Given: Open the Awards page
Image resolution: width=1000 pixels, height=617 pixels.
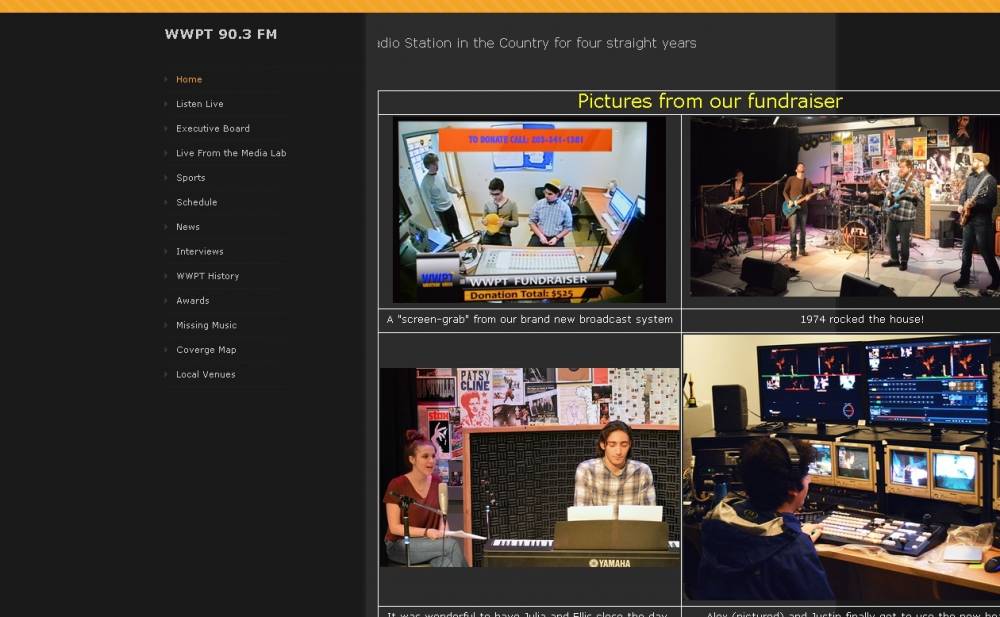Looking at the screenshot, I should click(x=192, y=301).
